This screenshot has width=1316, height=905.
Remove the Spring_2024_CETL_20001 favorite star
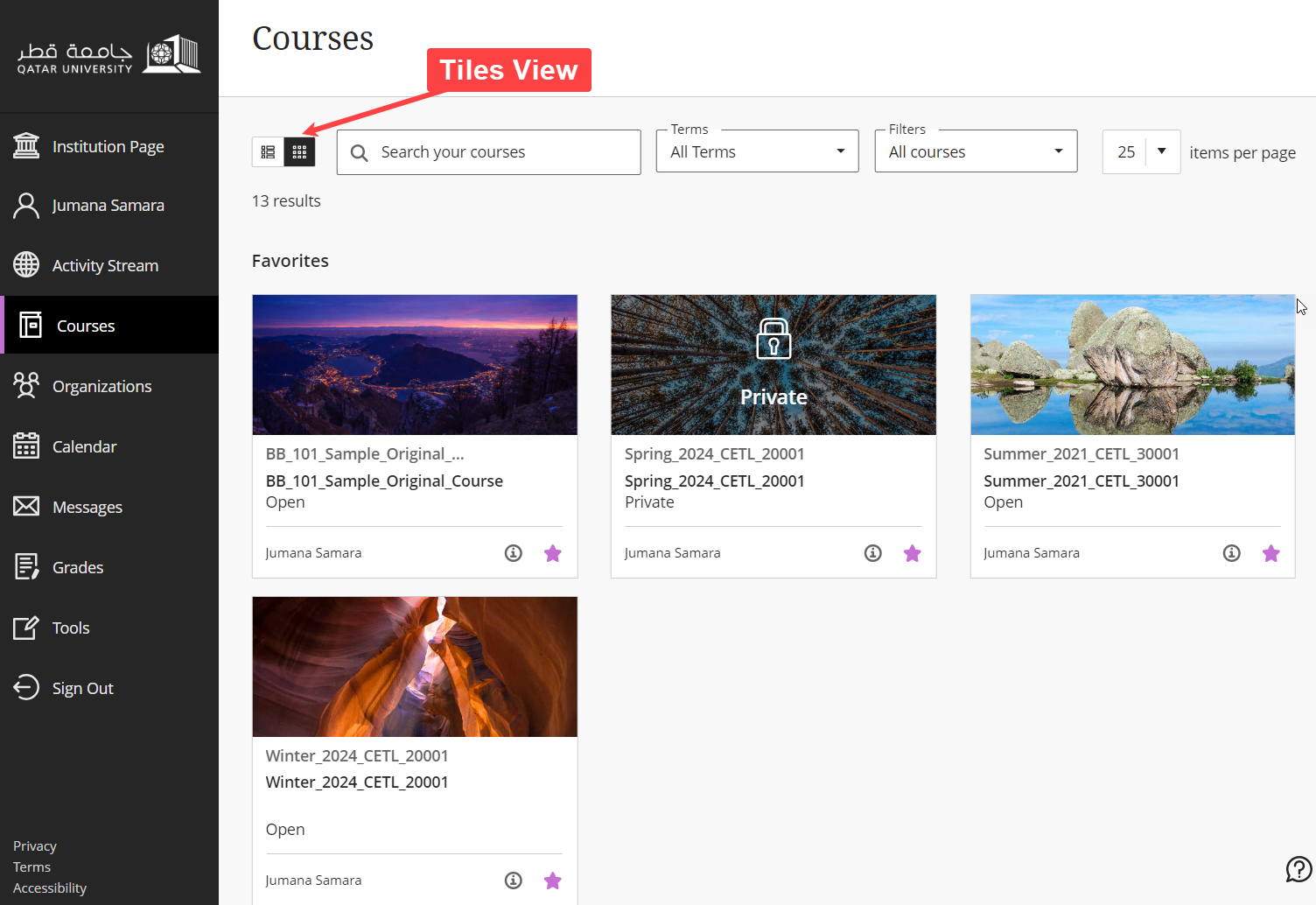click(912, 553)
